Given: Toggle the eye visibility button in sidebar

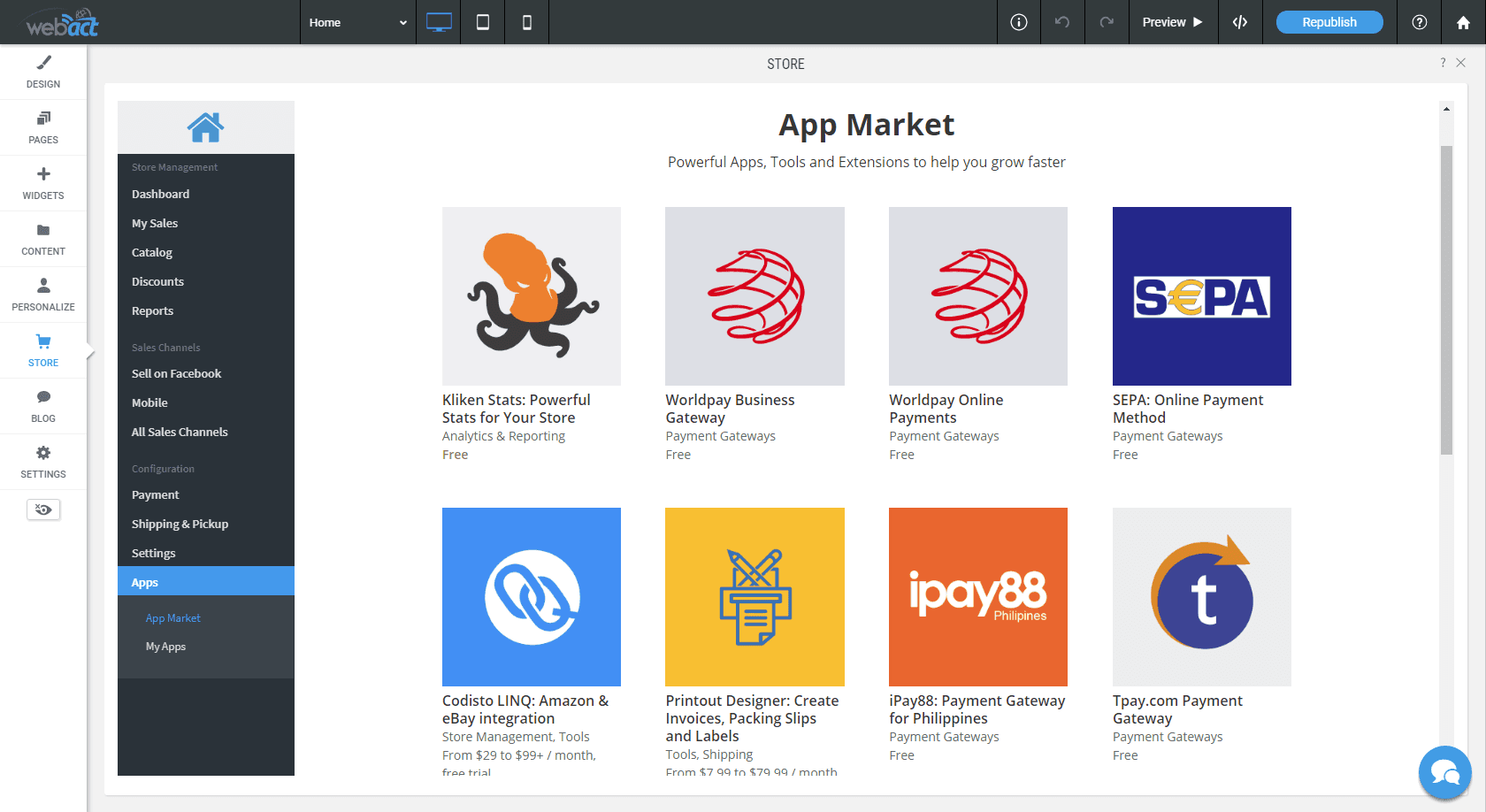Looking at the screenshot, I should pos(43,509).
